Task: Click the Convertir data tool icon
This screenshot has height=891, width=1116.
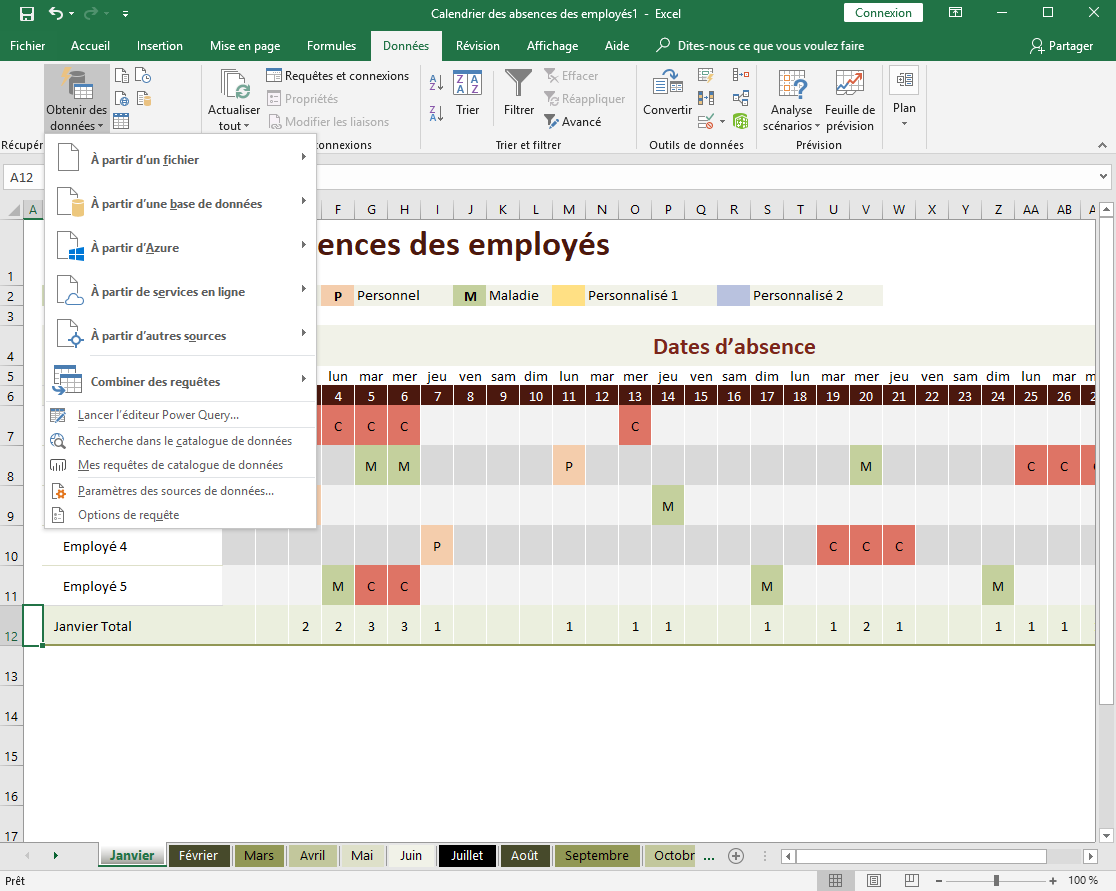Action: coord(667,86)
